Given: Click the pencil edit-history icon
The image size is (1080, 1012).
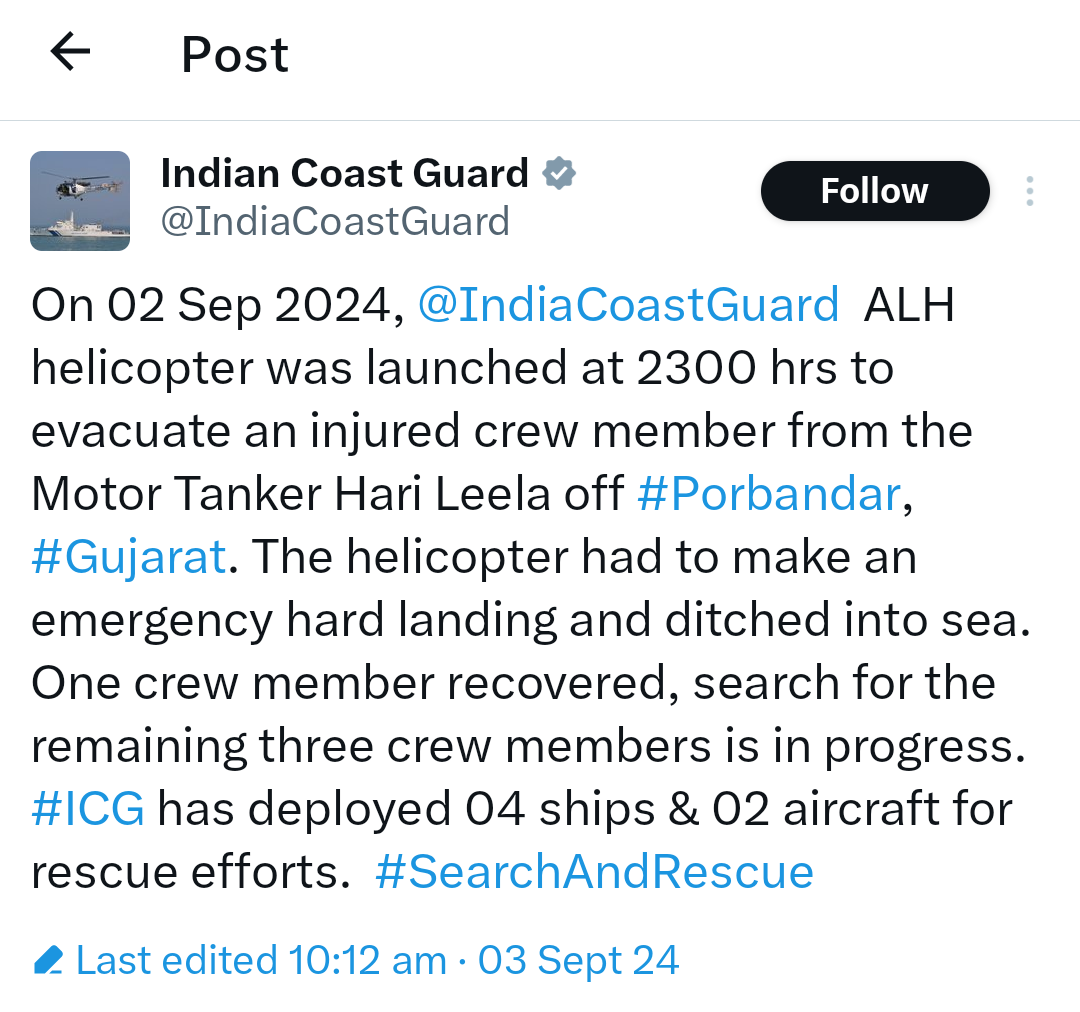Looking at the screenshot, I should (48, 961).
